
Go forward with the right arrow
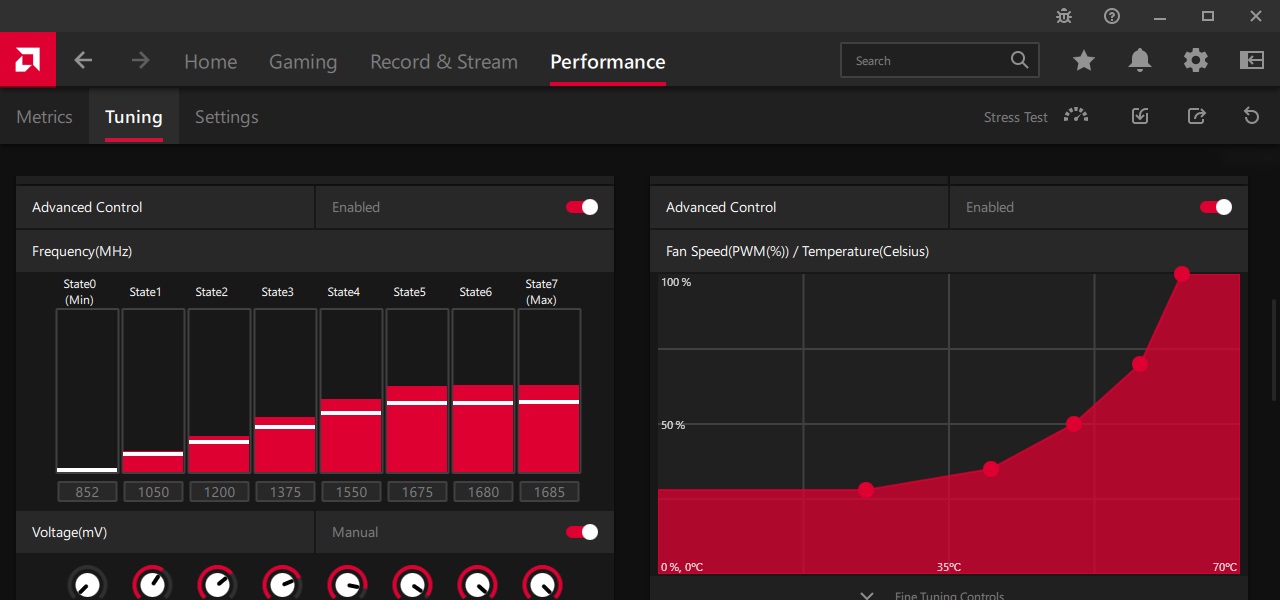[x=140, y=61]
